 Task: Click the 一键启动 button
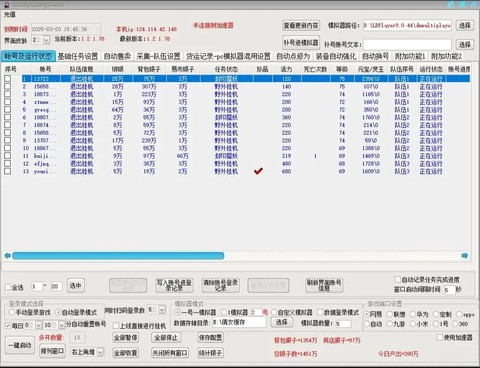click(20, 345)
